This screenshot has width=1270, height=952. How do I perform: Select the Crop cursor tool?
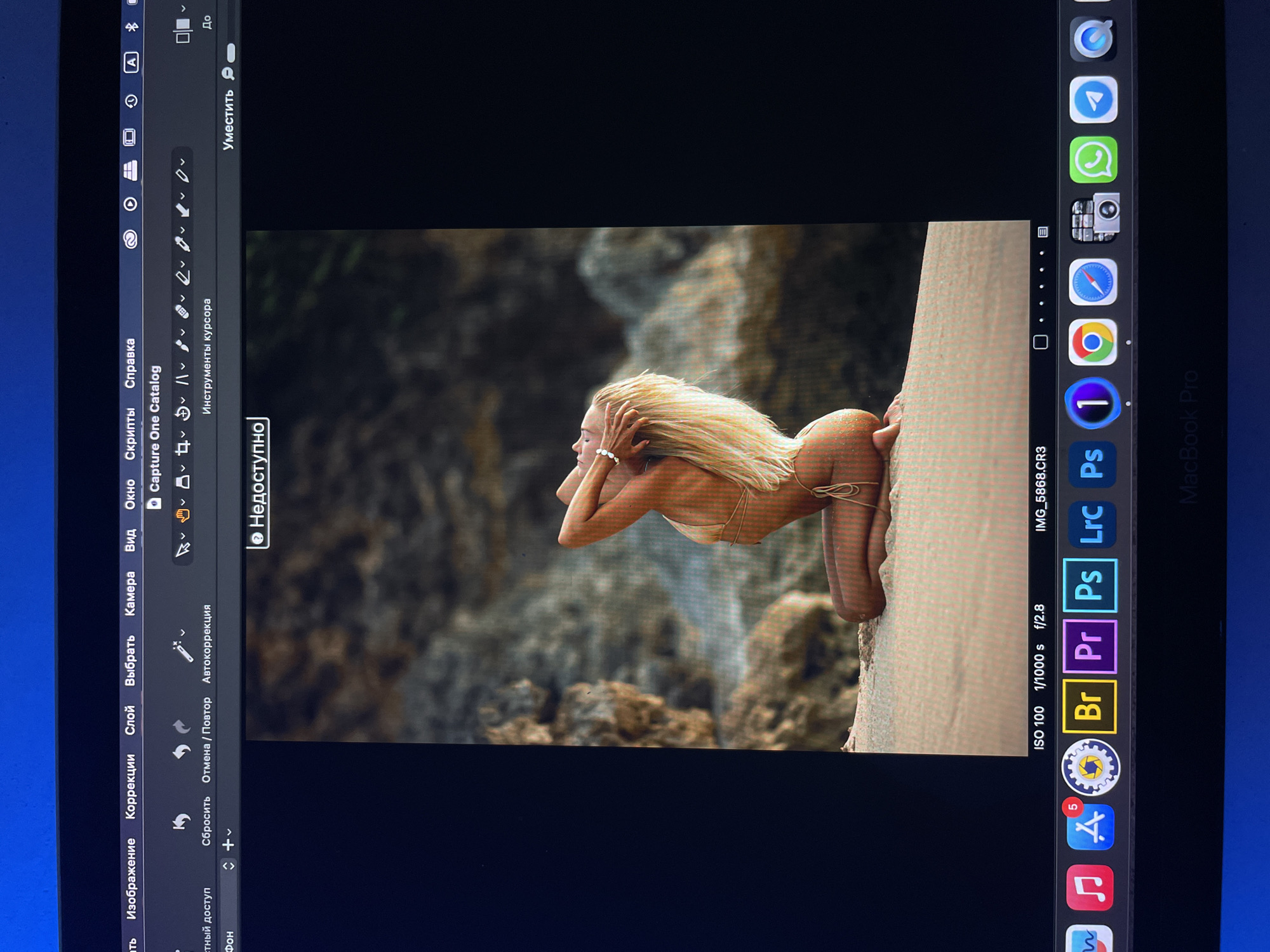coord(182,449)
